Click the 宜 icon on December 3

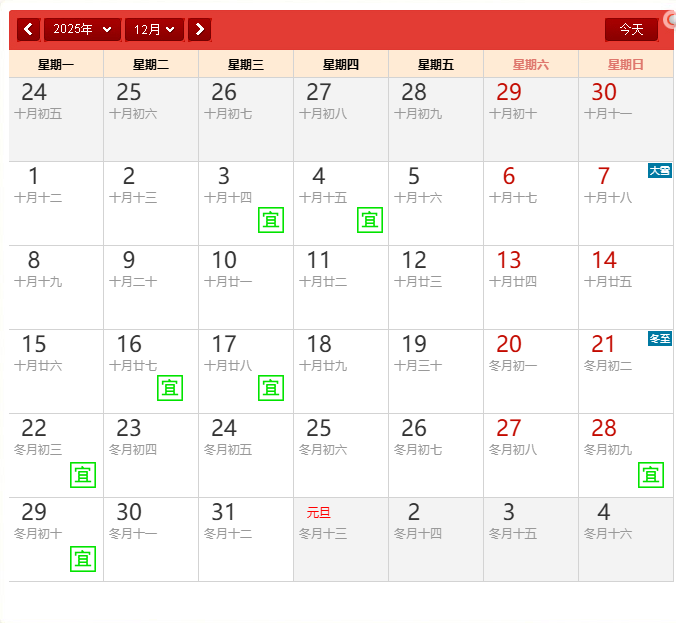[270, 220]
